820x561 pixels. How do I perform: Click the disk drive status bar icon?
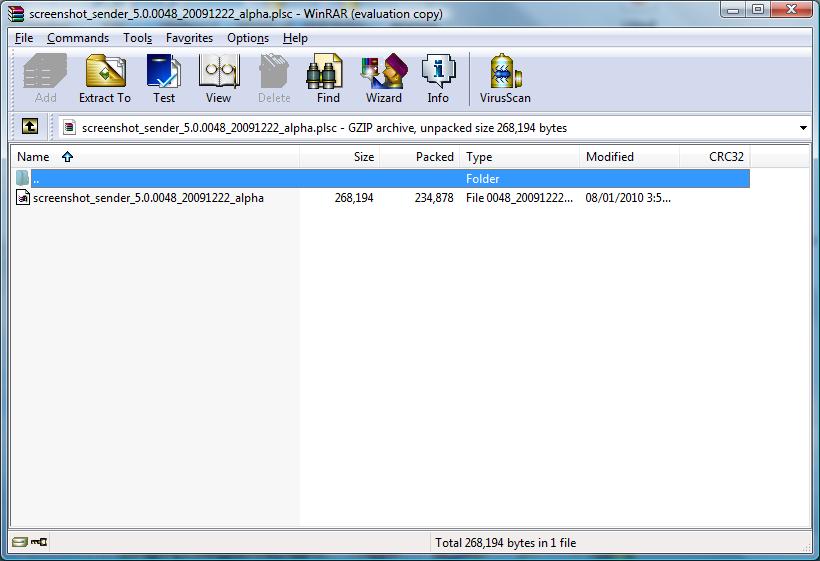[x=19, y=542]
